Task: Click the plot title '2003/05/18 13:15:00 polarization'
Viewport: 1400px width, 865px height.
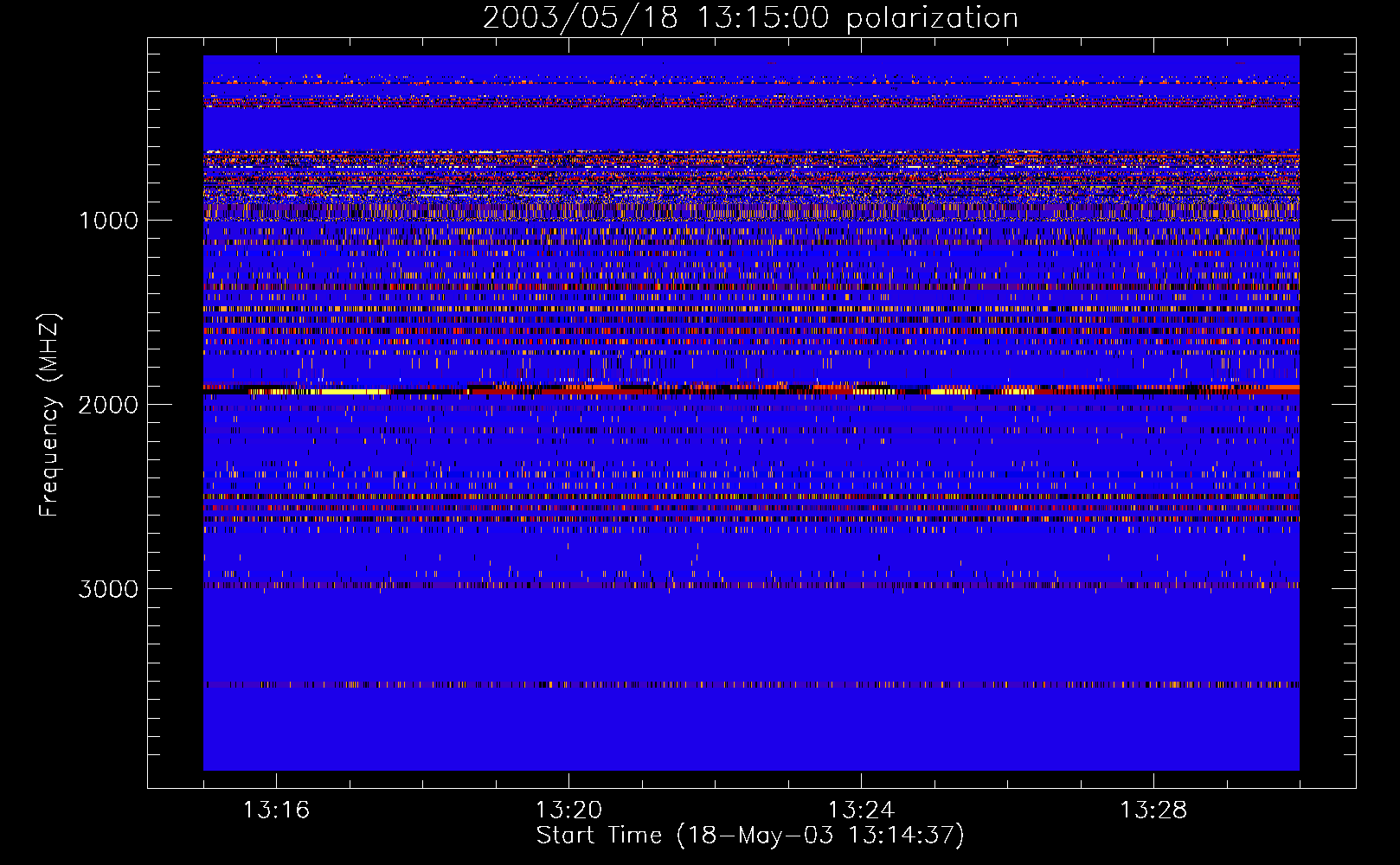Action: coord(750,18)
